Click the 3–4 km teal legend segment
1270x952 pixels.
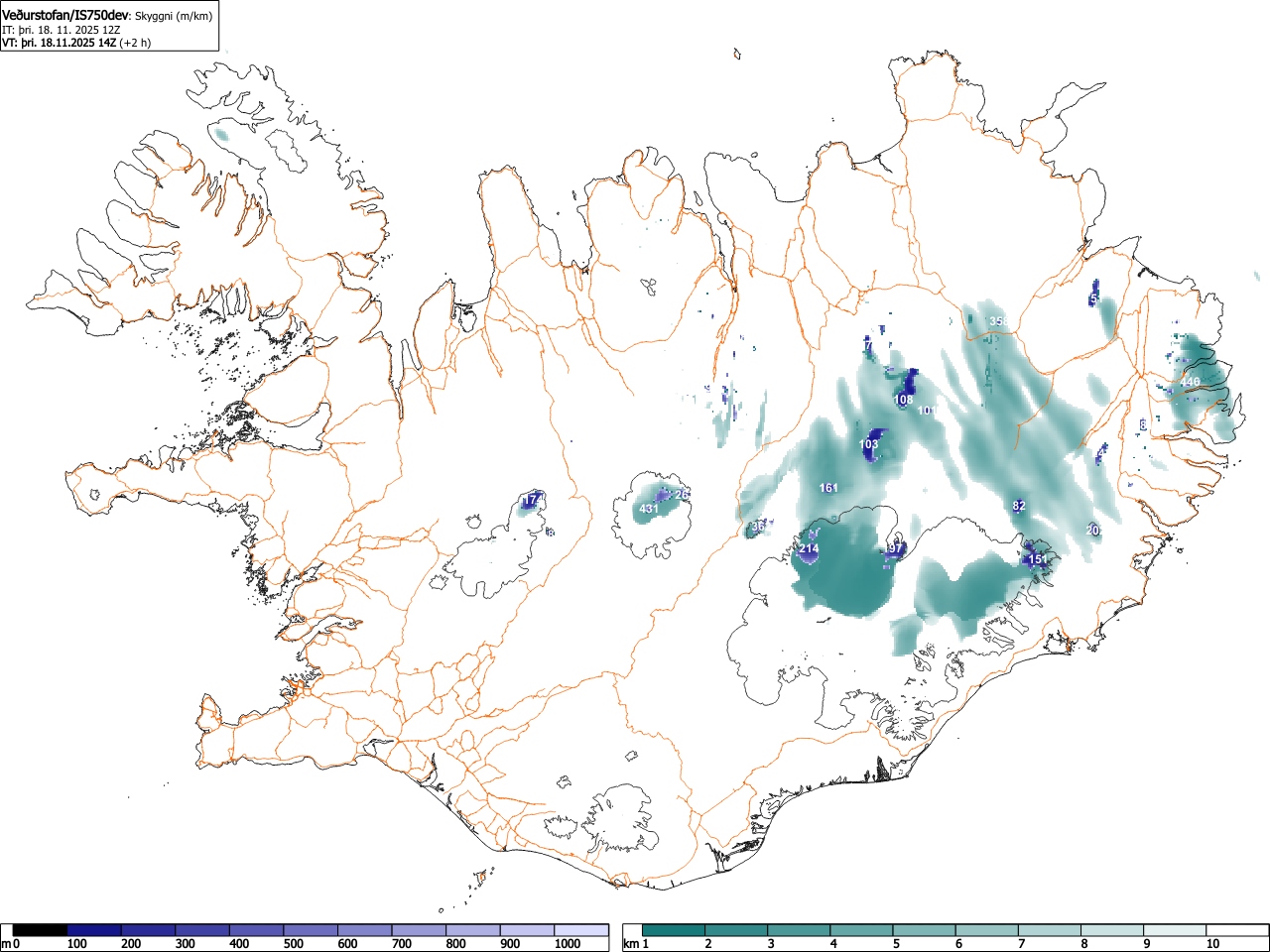click(800, 930)
